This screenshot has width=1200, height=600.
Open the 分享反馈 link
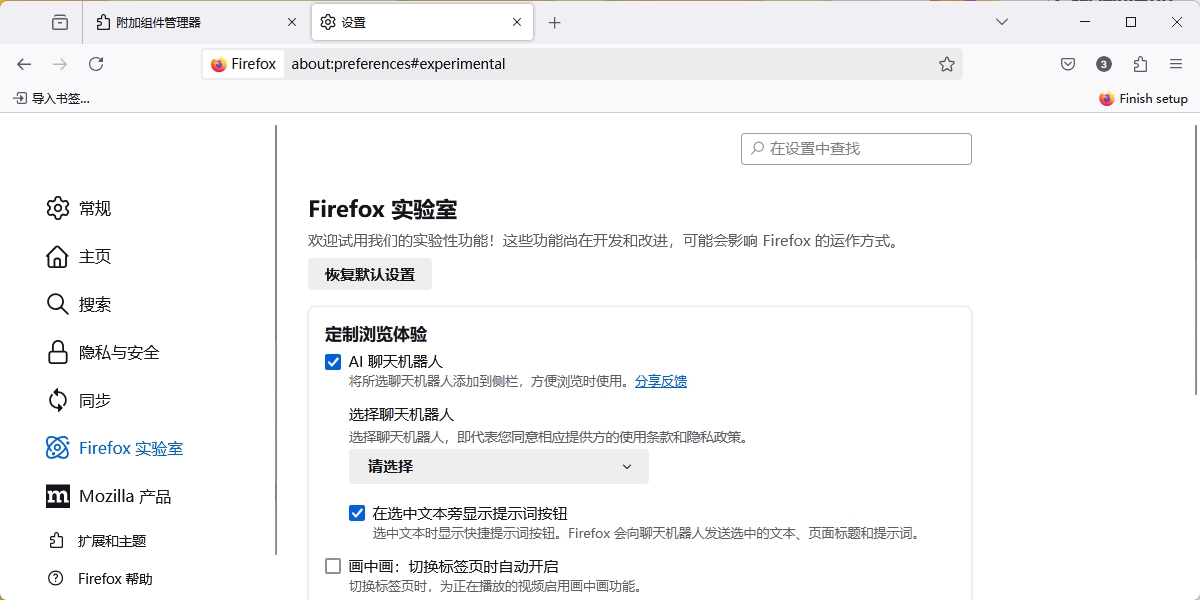pos(660,381)
